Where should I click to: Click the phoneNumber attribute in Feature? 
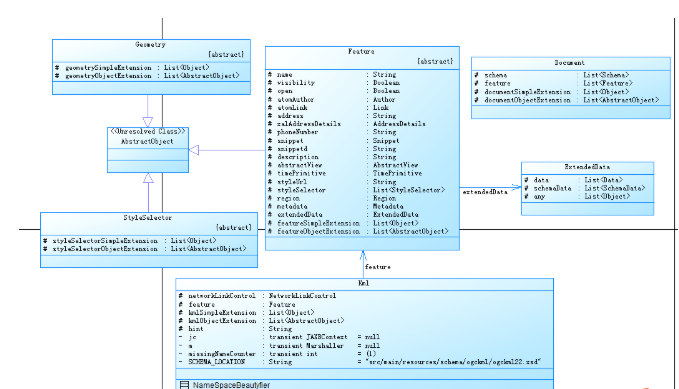coord(332,132)
